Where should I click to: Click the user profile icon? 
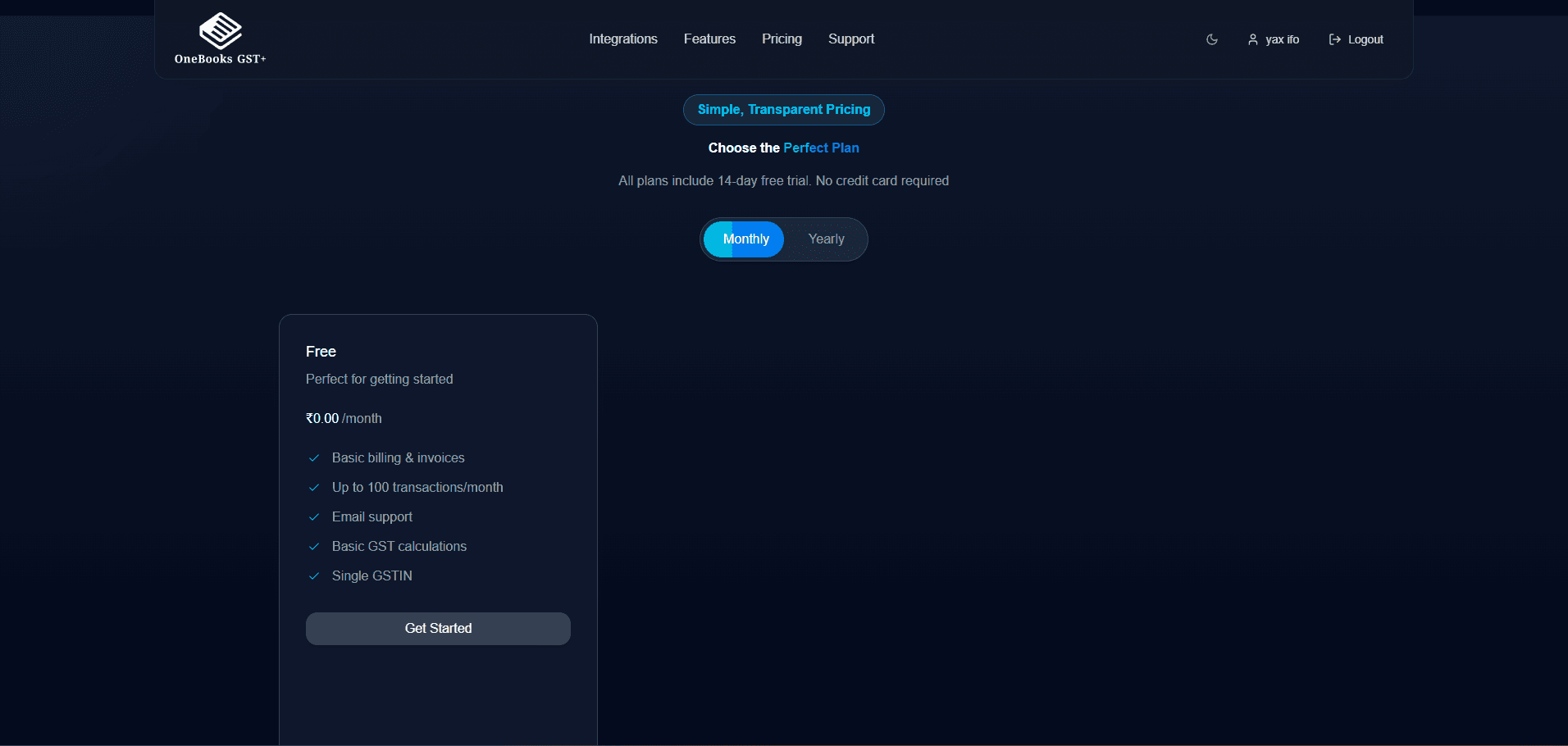coord(1252,39)
